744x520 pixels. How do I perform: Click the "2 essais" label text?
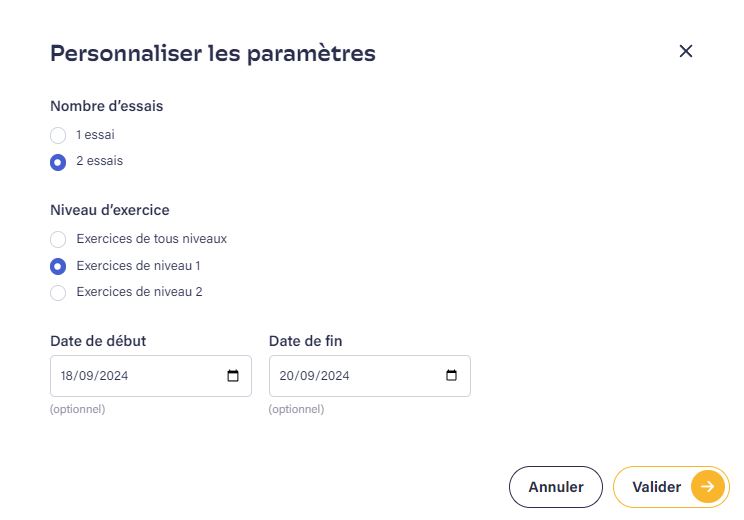(100, 160)
